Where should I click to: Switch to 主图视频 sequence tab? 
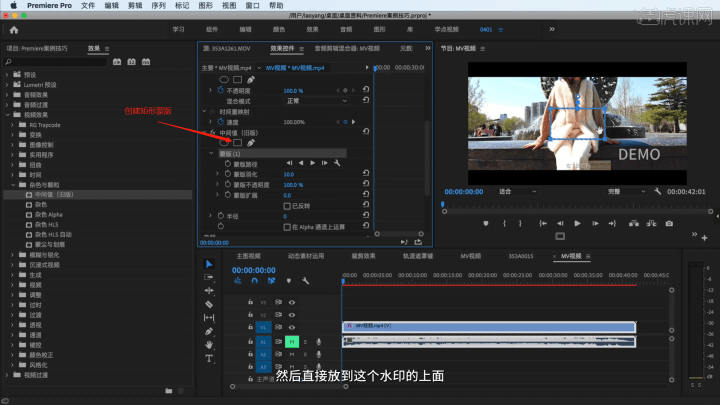(248, 256)
